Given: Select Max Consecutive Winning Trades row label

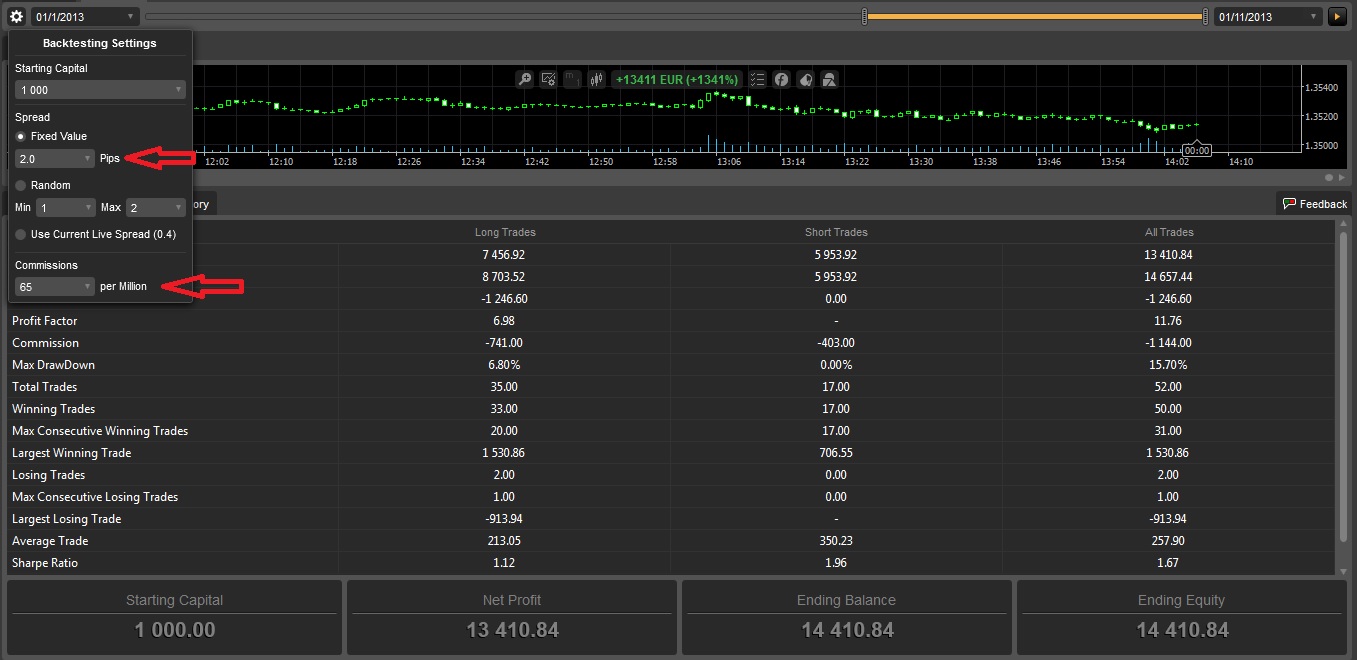Looking at the screenshot, I should [100, 431].
